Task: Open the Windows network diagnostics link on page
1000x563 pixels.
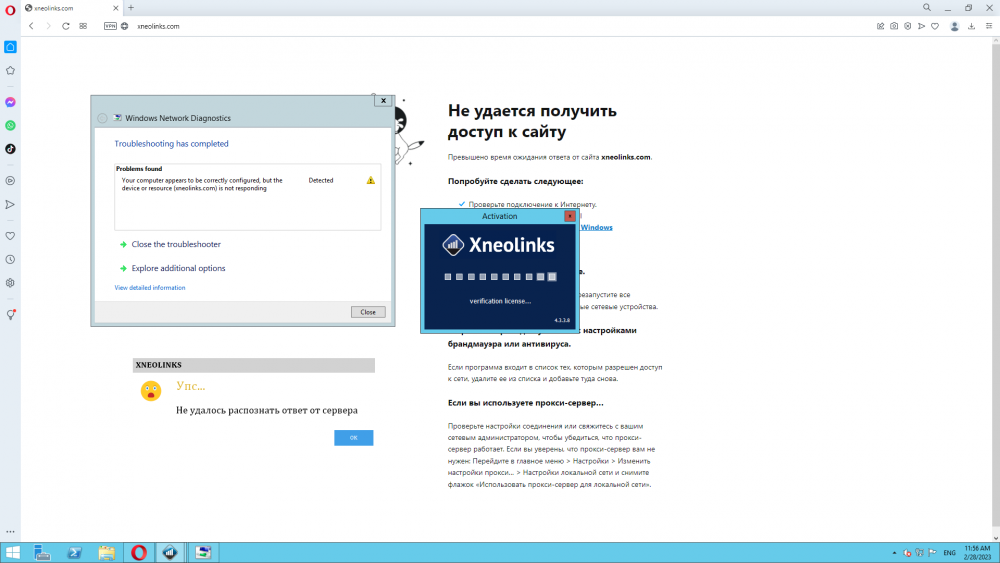Action: click(596, 227)
